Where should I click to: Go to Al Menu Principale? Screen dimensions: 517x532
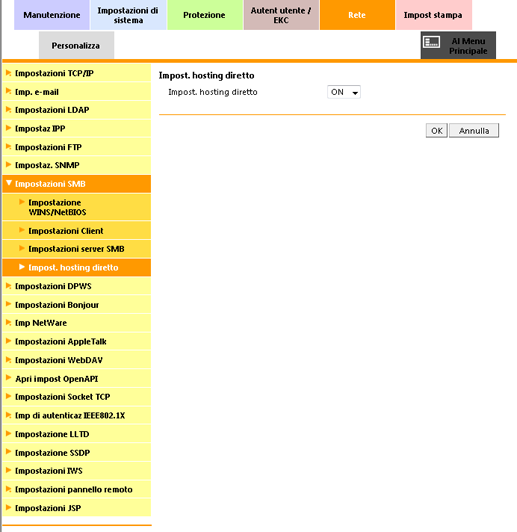(458, 45)
